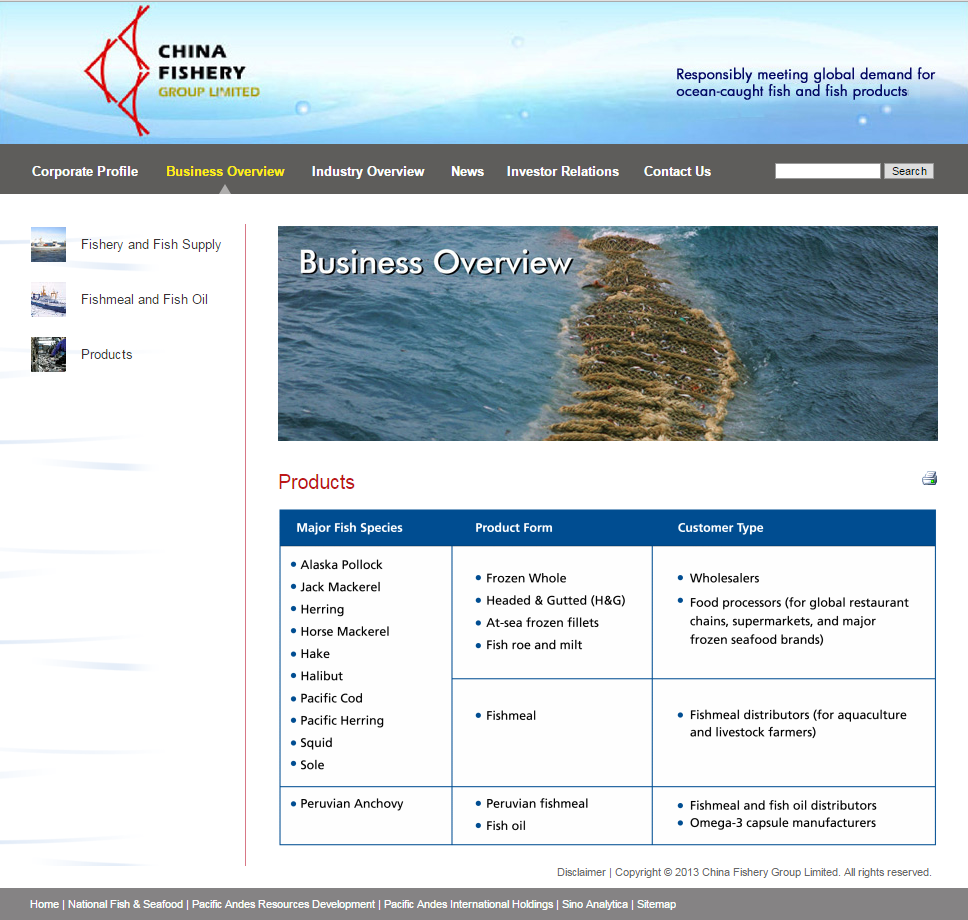Image resolution: width=968 pixels, height=920 pixels.
Task: Open the Industry Overview menu
Action: [x=368, y=172]
